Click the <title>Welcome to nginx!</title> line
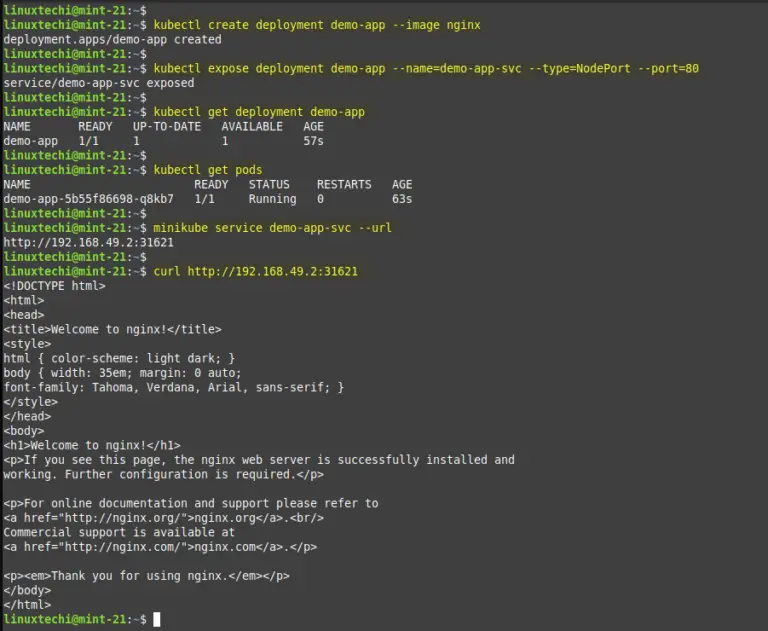Screen dimensions: 768x631 112,329
